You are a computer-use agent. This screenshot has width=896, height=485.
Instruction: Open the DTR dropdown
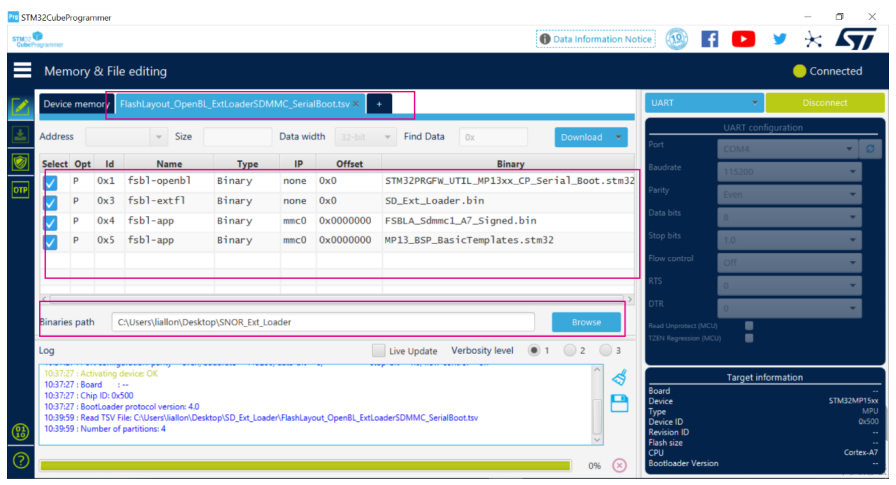789,308
